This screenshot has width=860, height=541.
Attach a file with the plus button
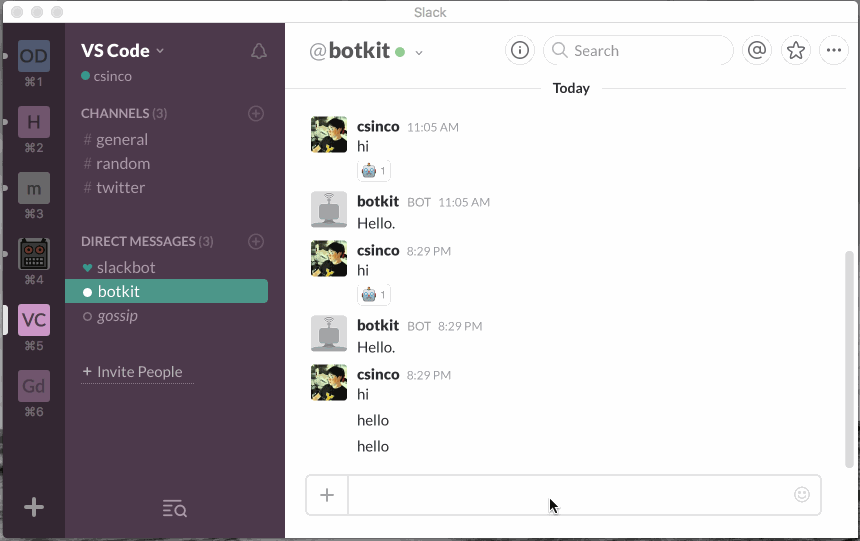[x=327, y=495]
